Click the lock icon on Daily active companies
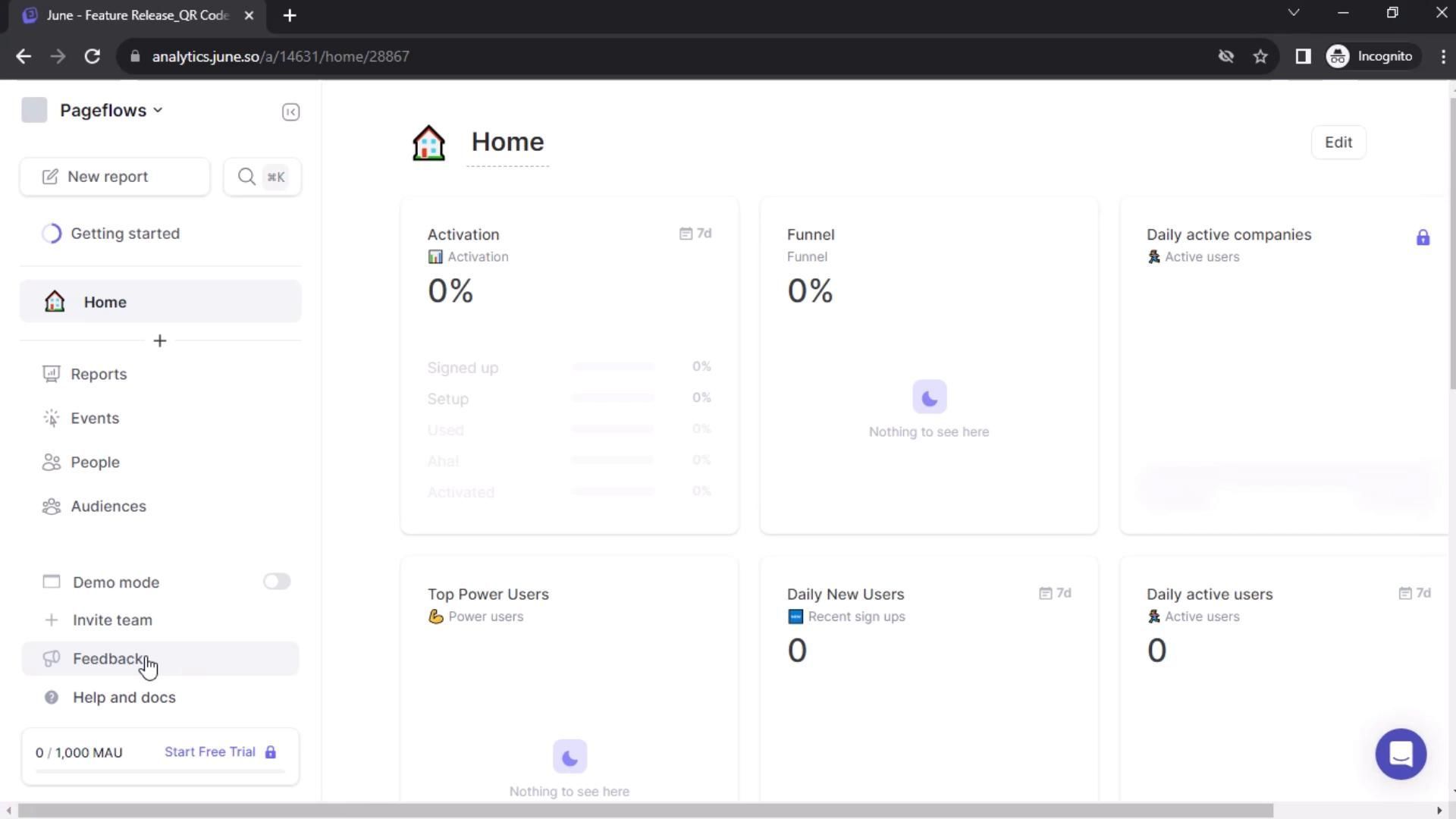1456x819 pixels. click(1423, 238)
